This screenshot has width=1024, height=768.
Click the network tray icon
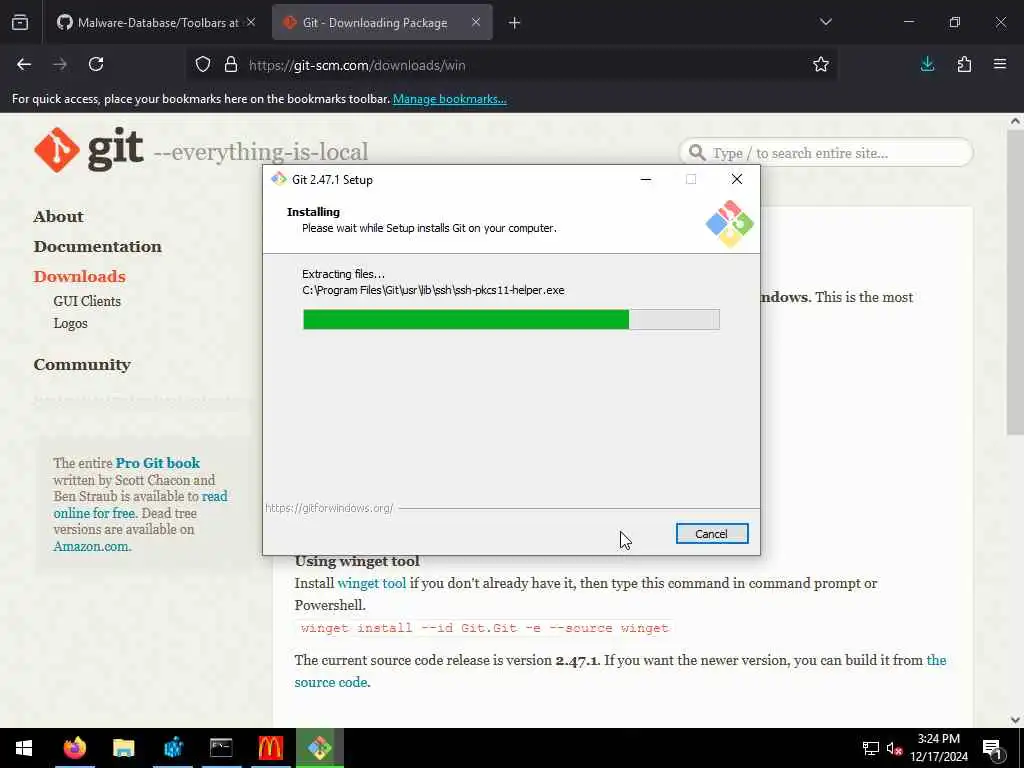[871, 748]
